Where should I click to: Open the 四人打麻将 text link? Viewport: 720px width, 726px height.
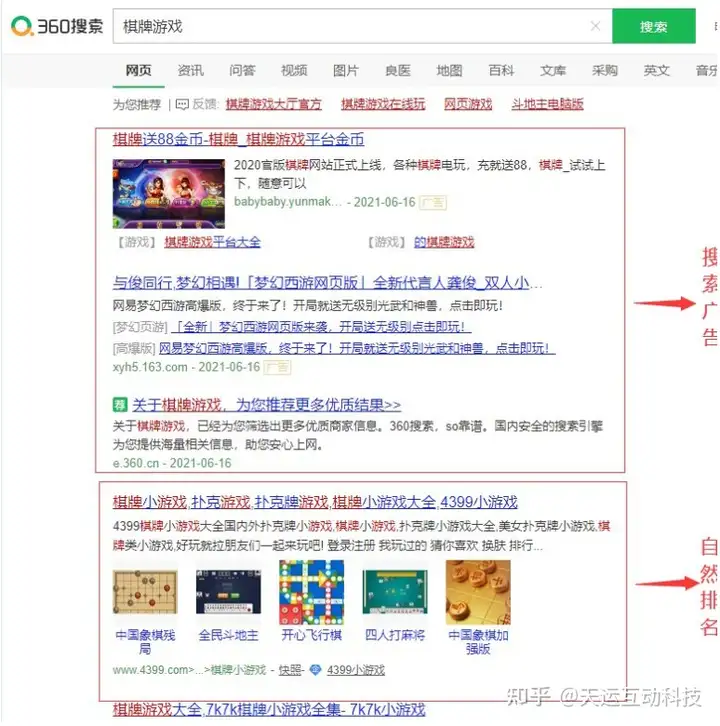coord(395,635)
